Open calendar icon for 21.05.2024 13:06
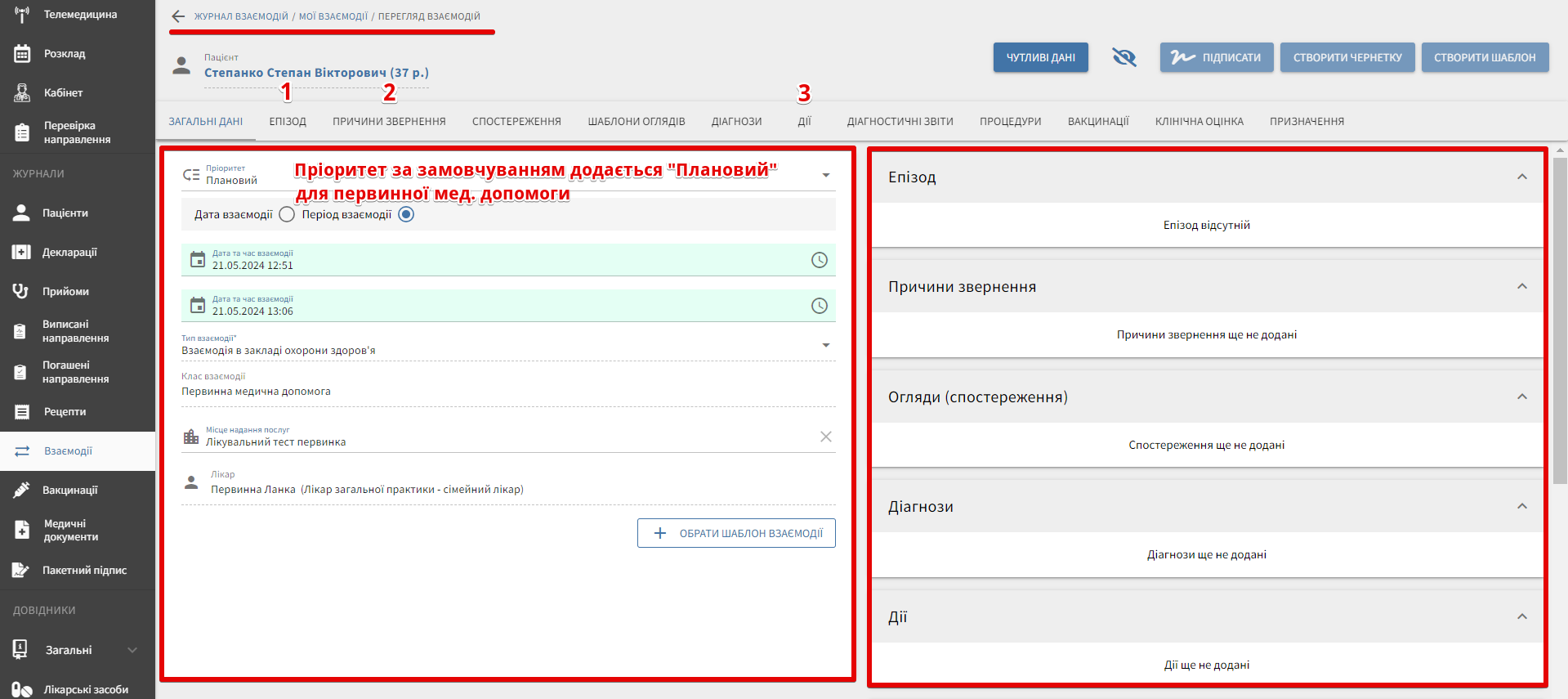This screenshot has width=1568, height=699. coord(198,306)
